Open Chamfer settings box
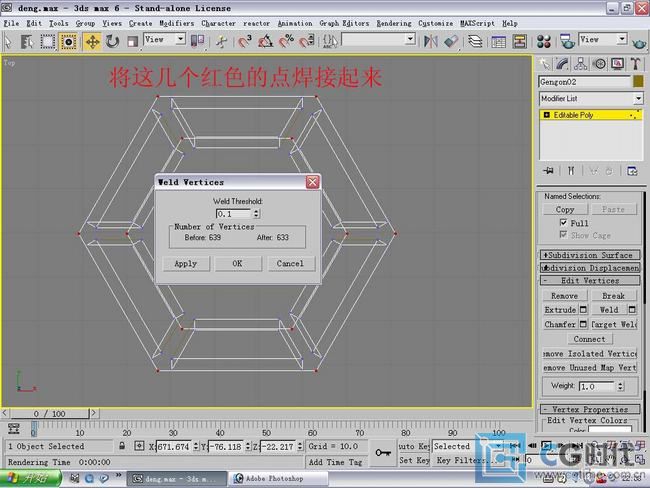The width and height of the screenshot is (650, 488). coord(583,324)
